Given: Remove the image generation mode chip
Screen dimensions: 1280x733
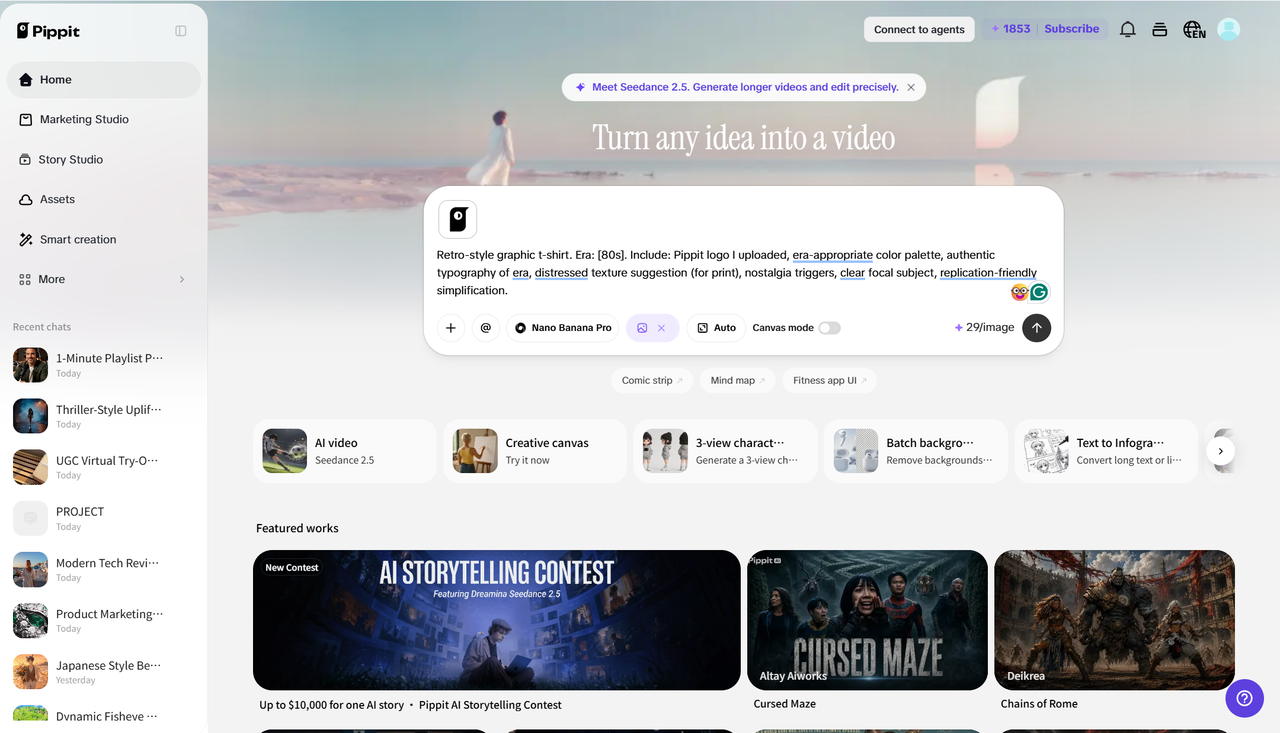Looking at the screenshot, I should point(661,328).
